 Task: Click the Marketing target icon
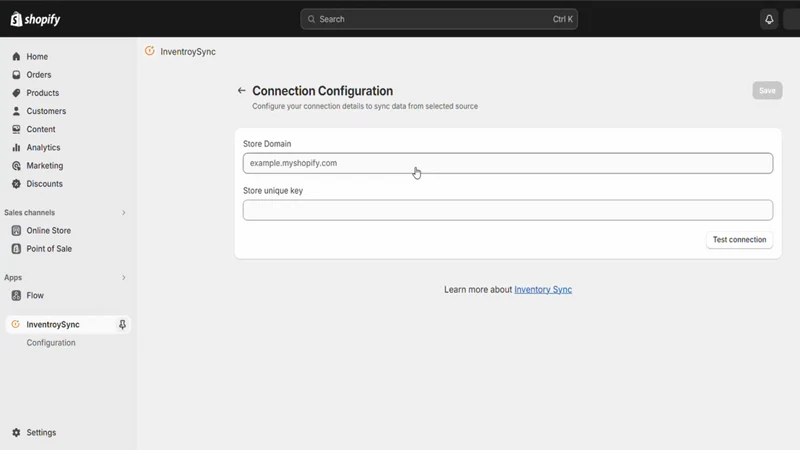(x=16, y=165)
